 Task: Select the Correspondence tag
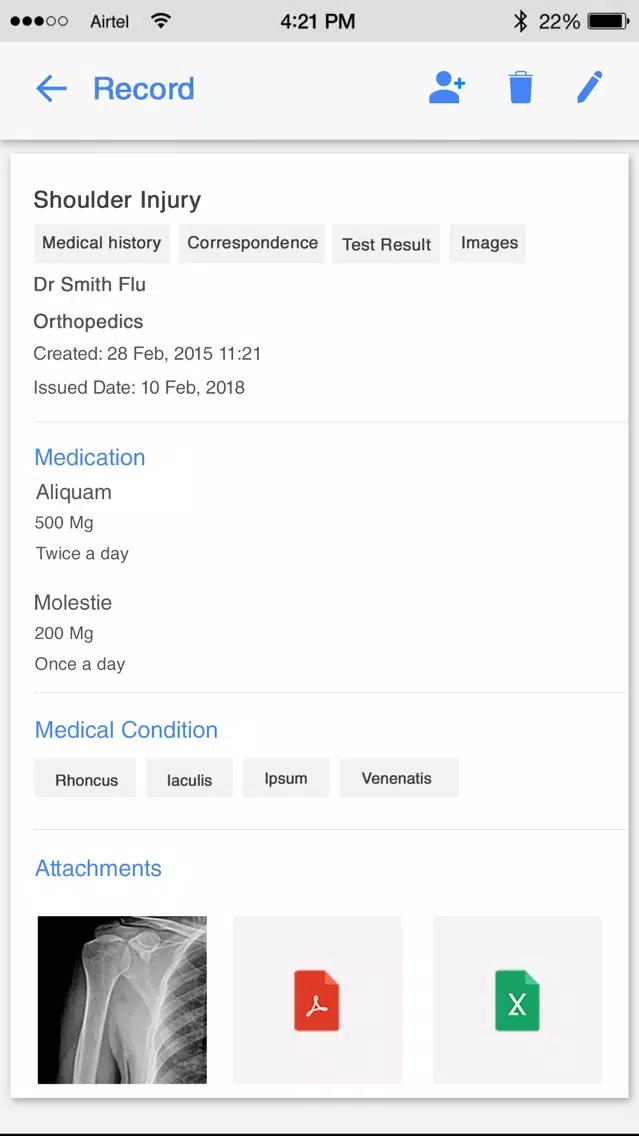click(x=252, y=243)
